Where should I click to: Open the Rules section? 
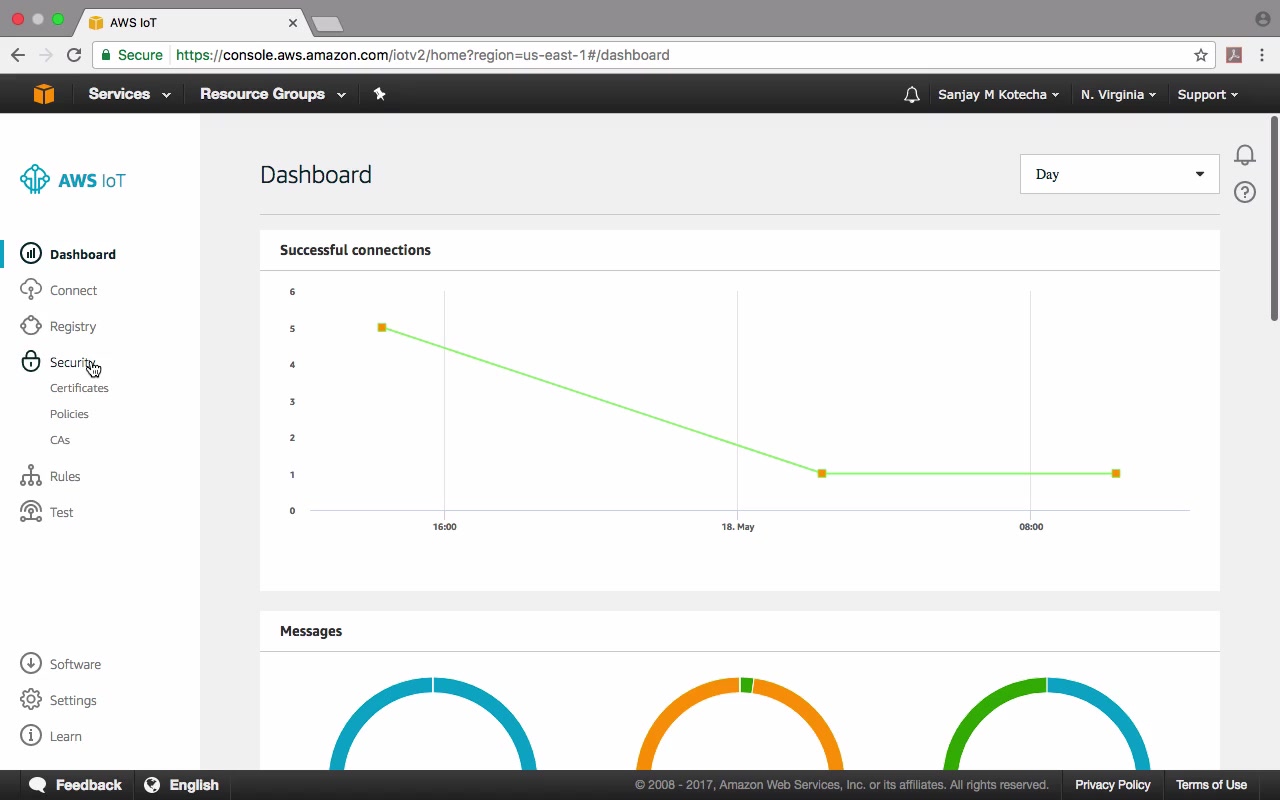pyautogui.click(x=65, y=476)
